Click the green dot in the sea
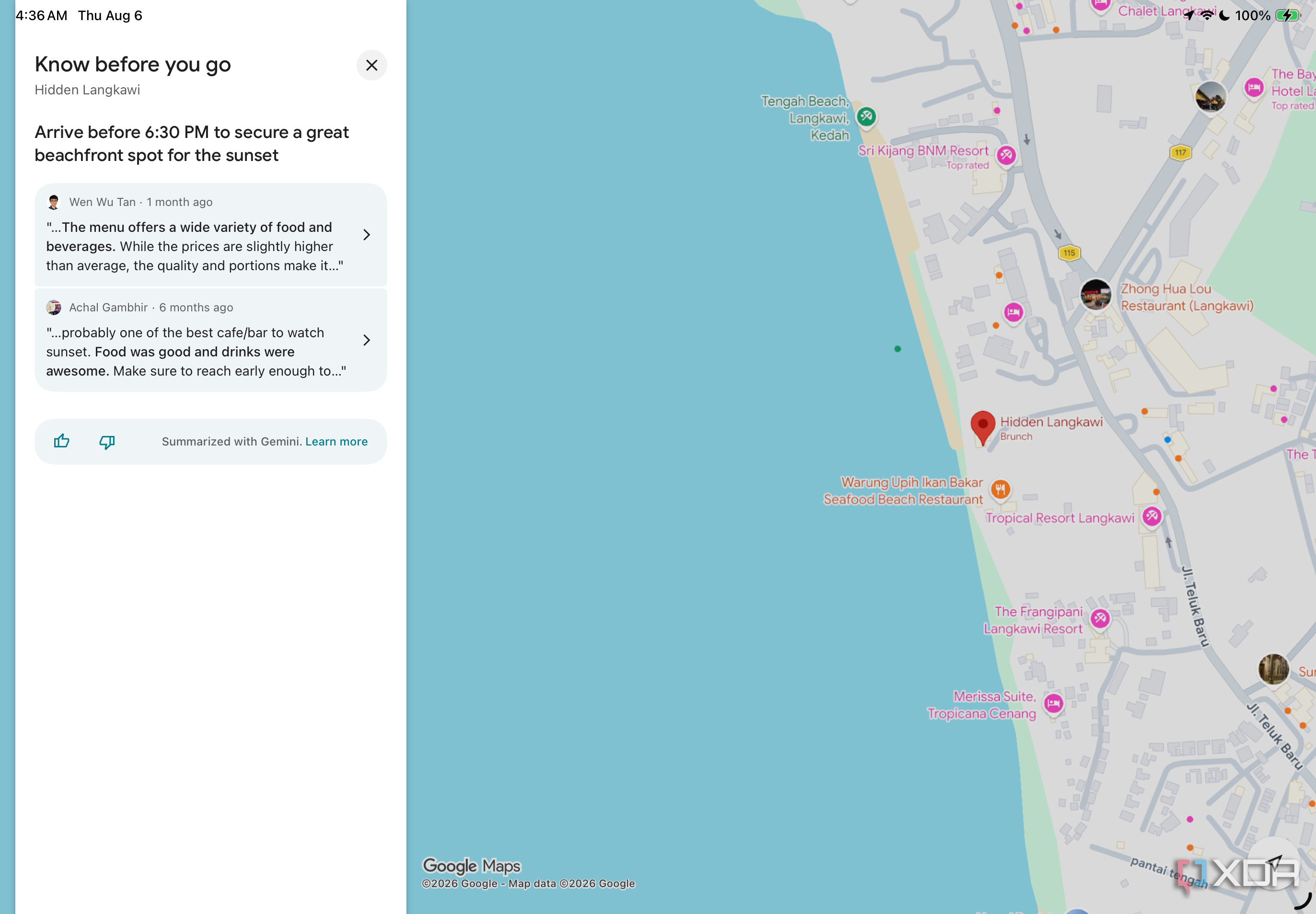1316x914 pixels. point(897,349)
